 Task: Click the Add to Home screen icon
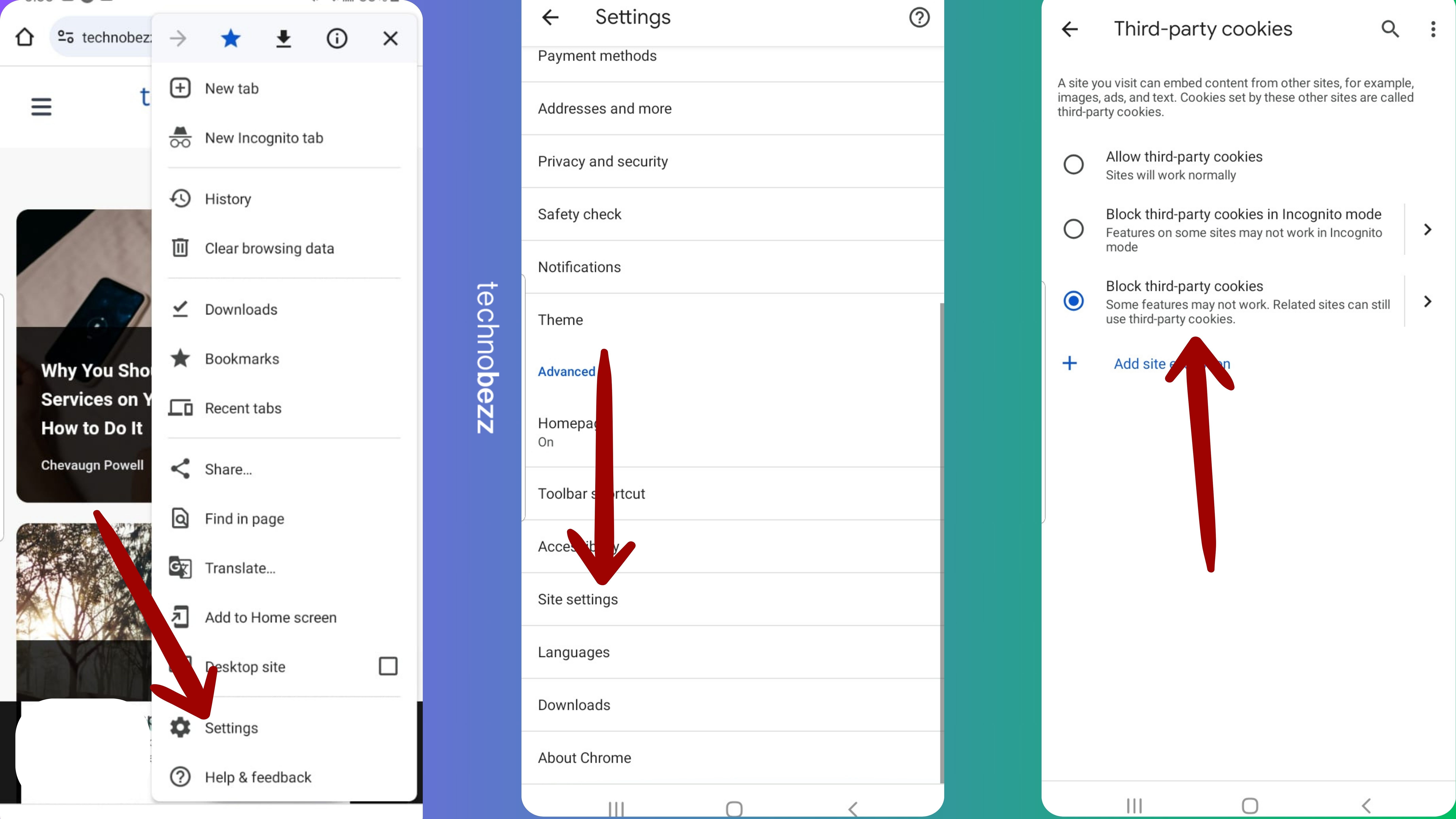[x=180, y=617]
